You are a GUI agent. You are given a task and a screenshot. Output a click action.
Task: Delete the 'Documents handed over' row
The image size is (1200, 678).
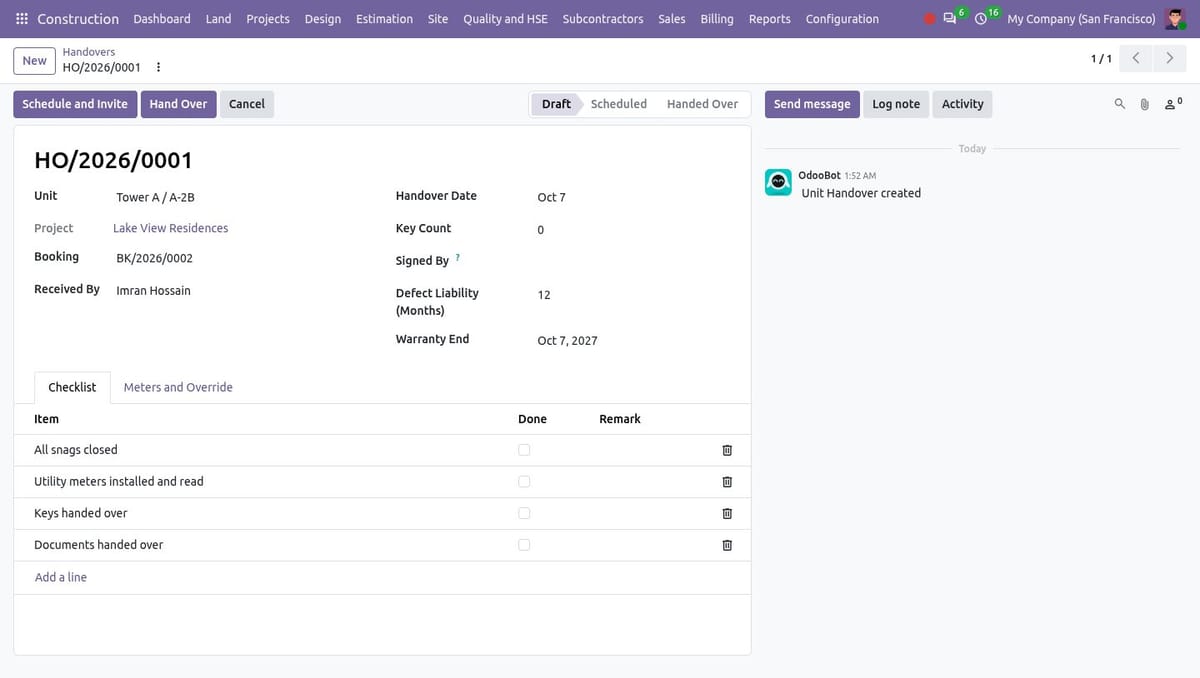tap(727, 545)
